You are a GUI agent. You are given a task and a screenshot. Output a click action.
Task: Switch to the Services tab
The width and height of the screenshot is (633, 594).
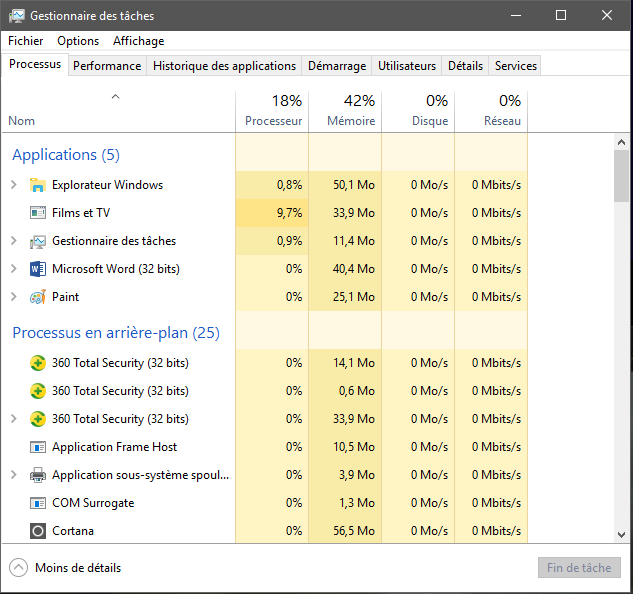pyautogui.click(x=516, y=66)
